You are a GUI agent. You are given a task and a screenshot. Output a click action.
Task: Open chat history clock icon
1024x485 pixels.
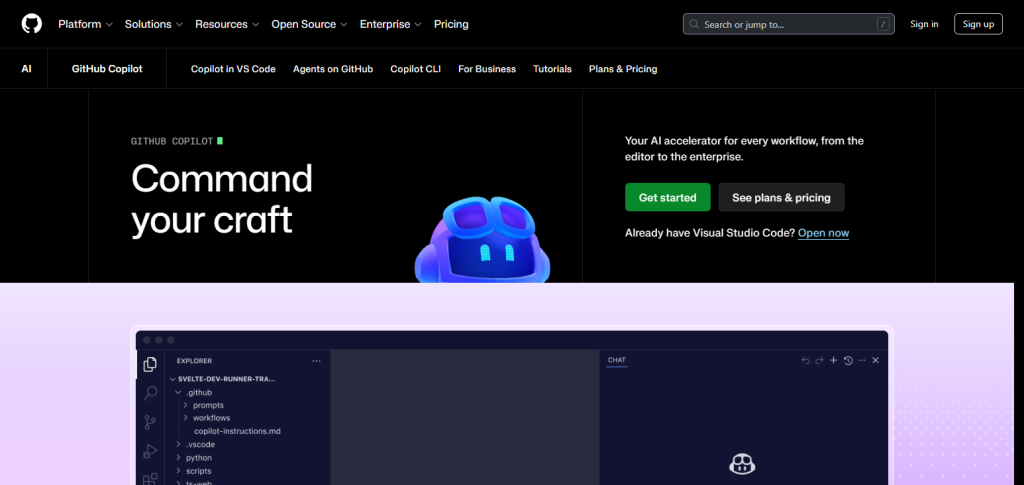click(x=848, y=360)
